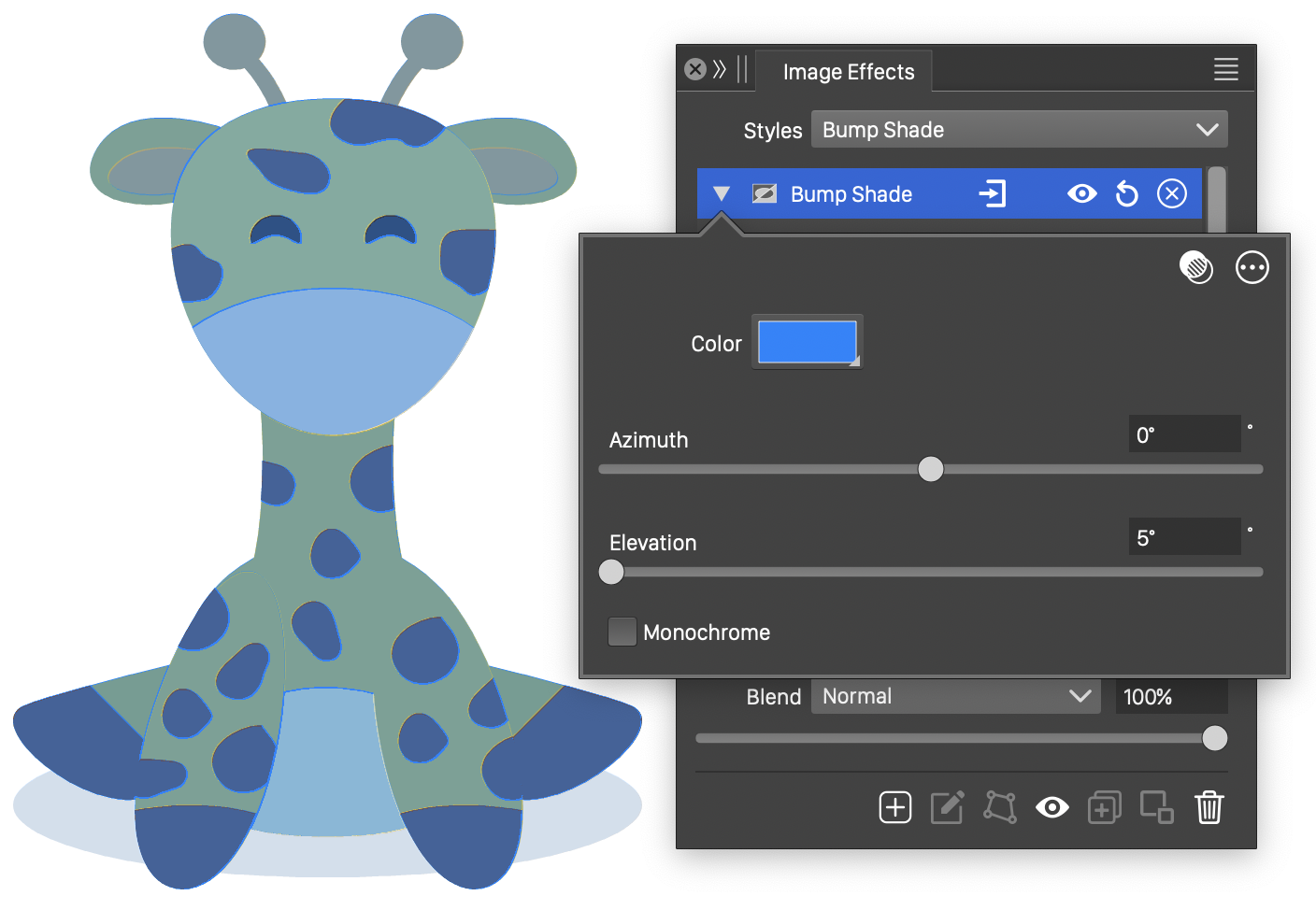Viewport: 1316px width, 910px height.
Task: Click the reset icon on Bump Shade row
Action: tap(1127, 194)
